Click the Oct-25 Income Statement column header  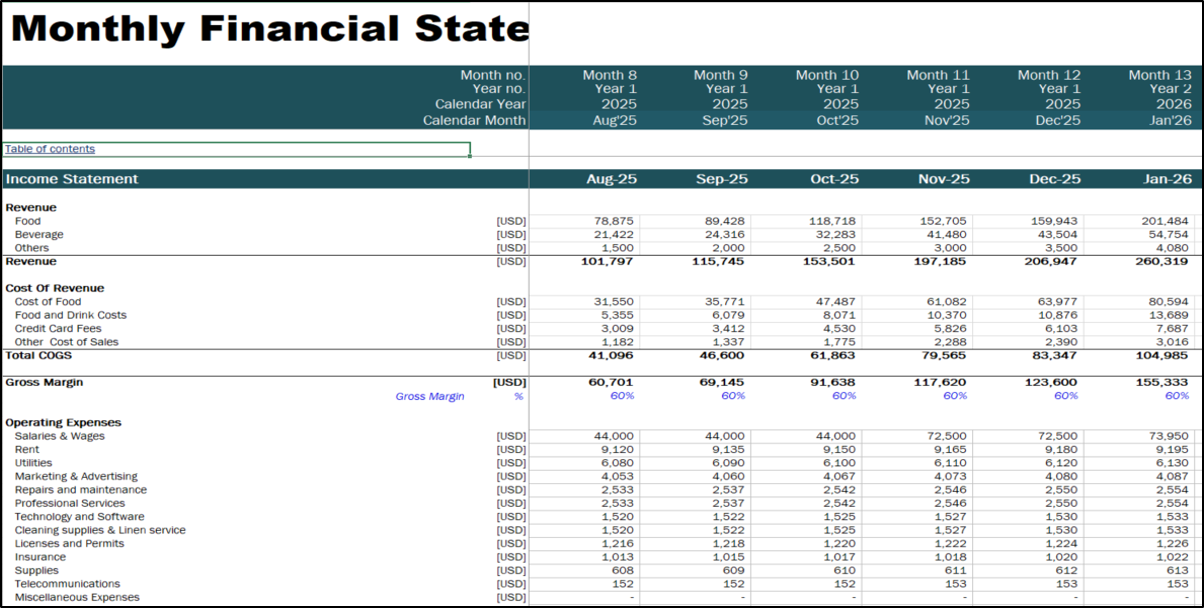pos(834,179)
